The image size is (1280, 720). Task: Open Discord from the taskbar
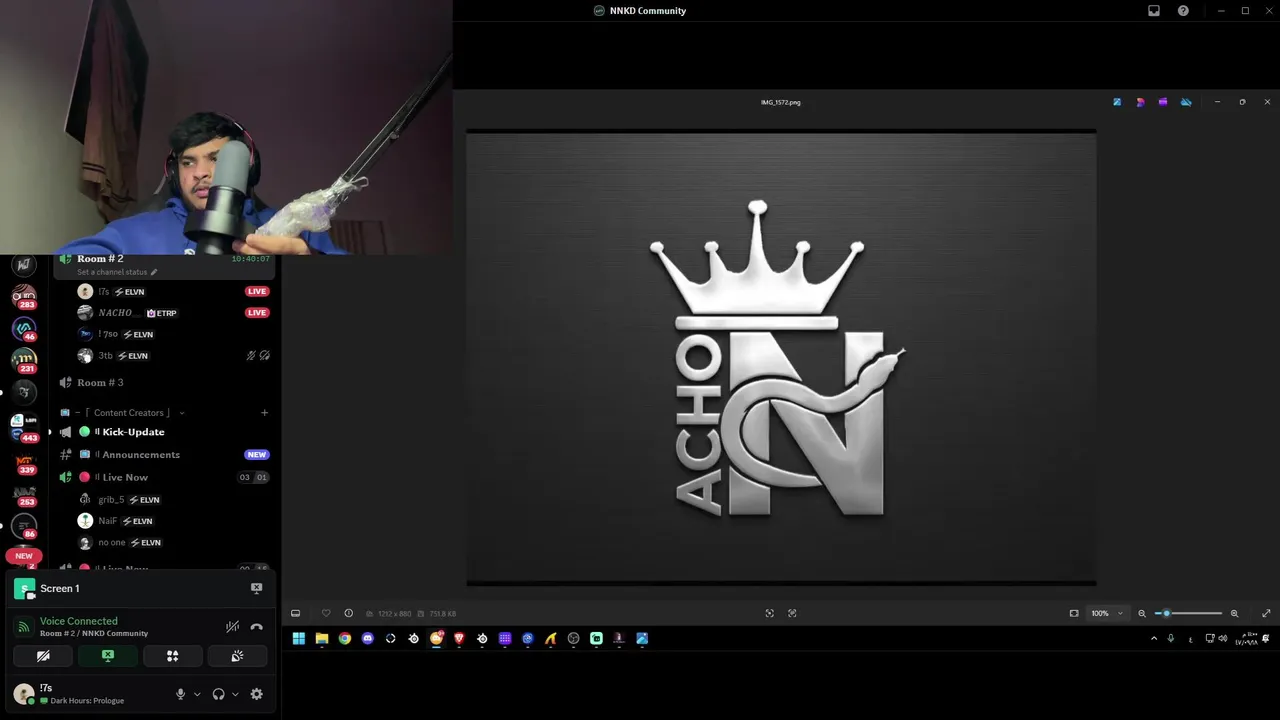click(368, 639)
